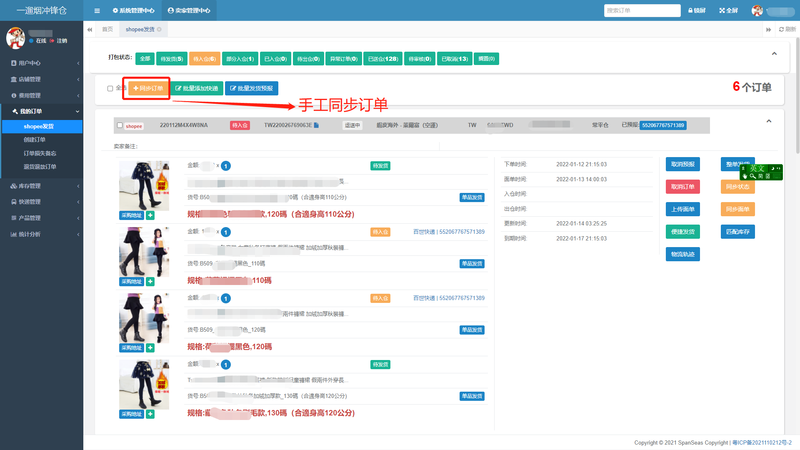Screen dimensions: 800x450
Task: Collapse the 打包状态 filter panel chevron
Action: point(774,53)
